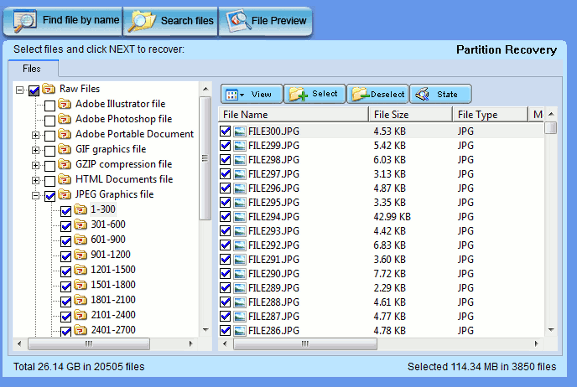This screenshot has height=387, width=577.
Task: Uncheck the JPEG Graphics file checkbox
Action: coord(49,196)
